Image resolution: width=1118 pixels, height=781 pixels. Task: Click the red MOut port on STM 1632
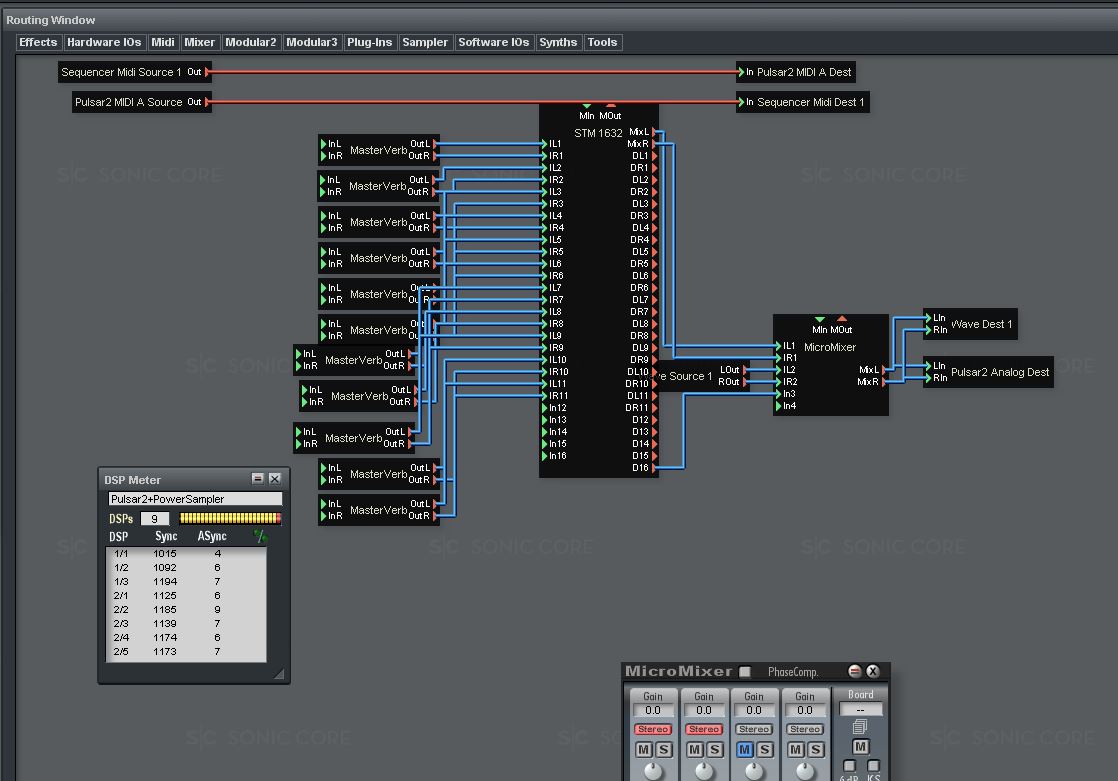pyautogui.click(x=610, y=107)
